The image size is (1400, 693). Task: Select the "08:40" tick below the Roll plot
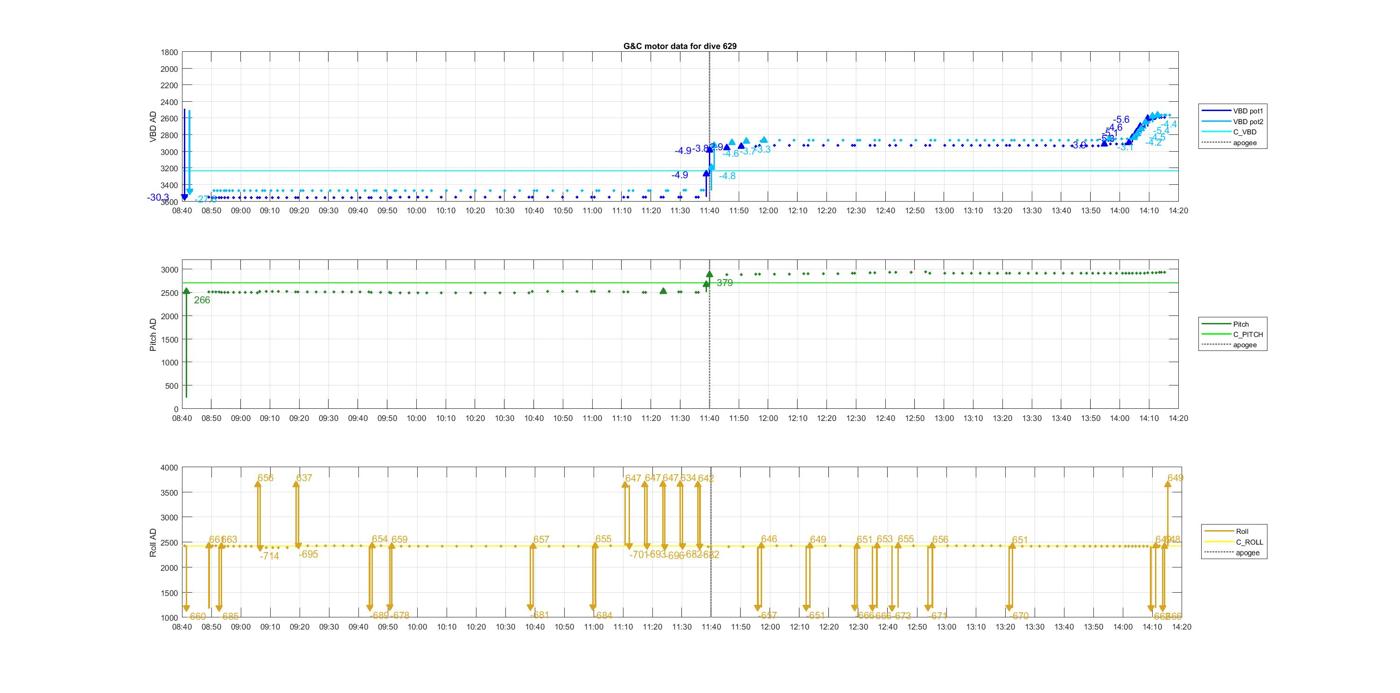182,628
